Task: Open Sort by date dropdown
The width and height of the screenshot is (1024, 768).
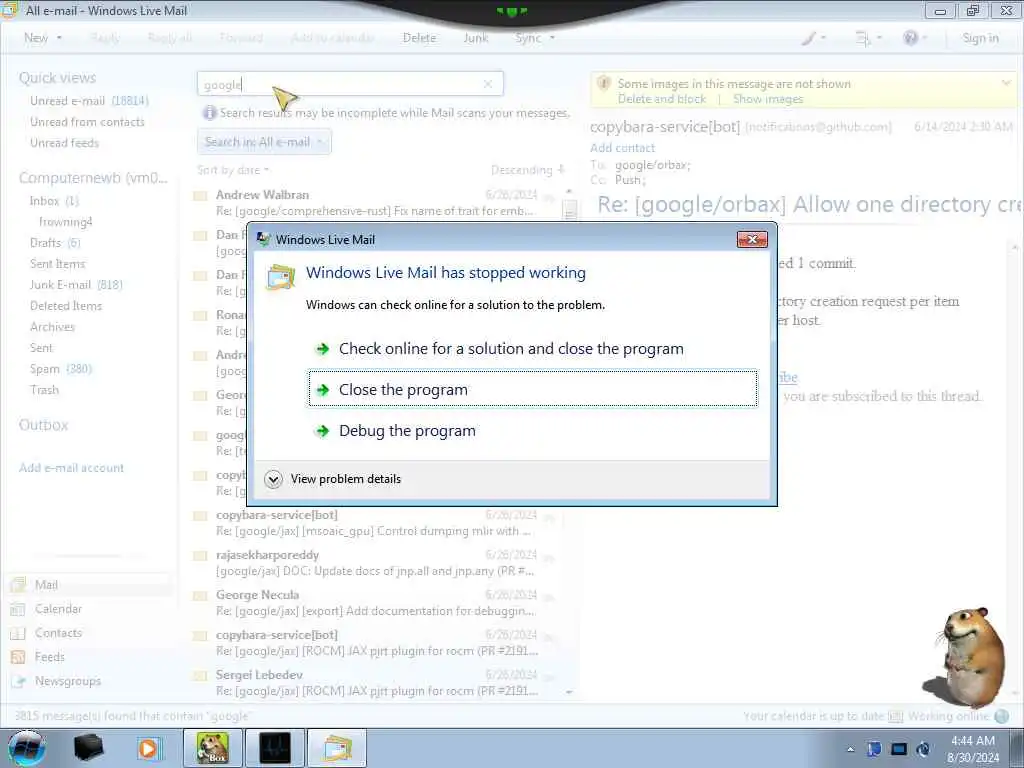Action: (x=233, y=170)
